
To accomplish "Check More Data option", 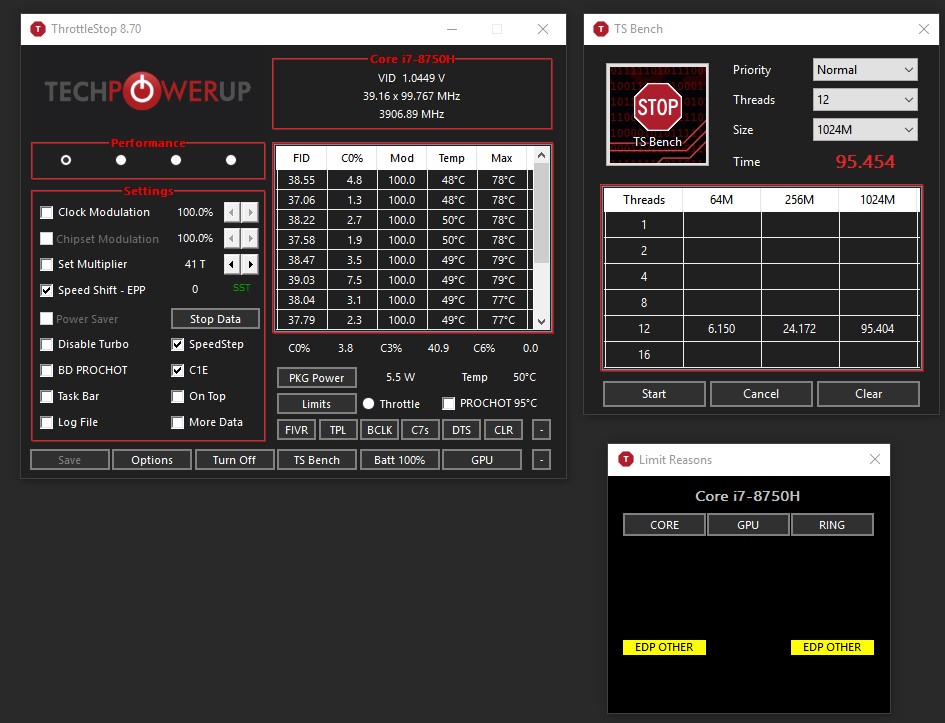I will (x=178, y=422).
